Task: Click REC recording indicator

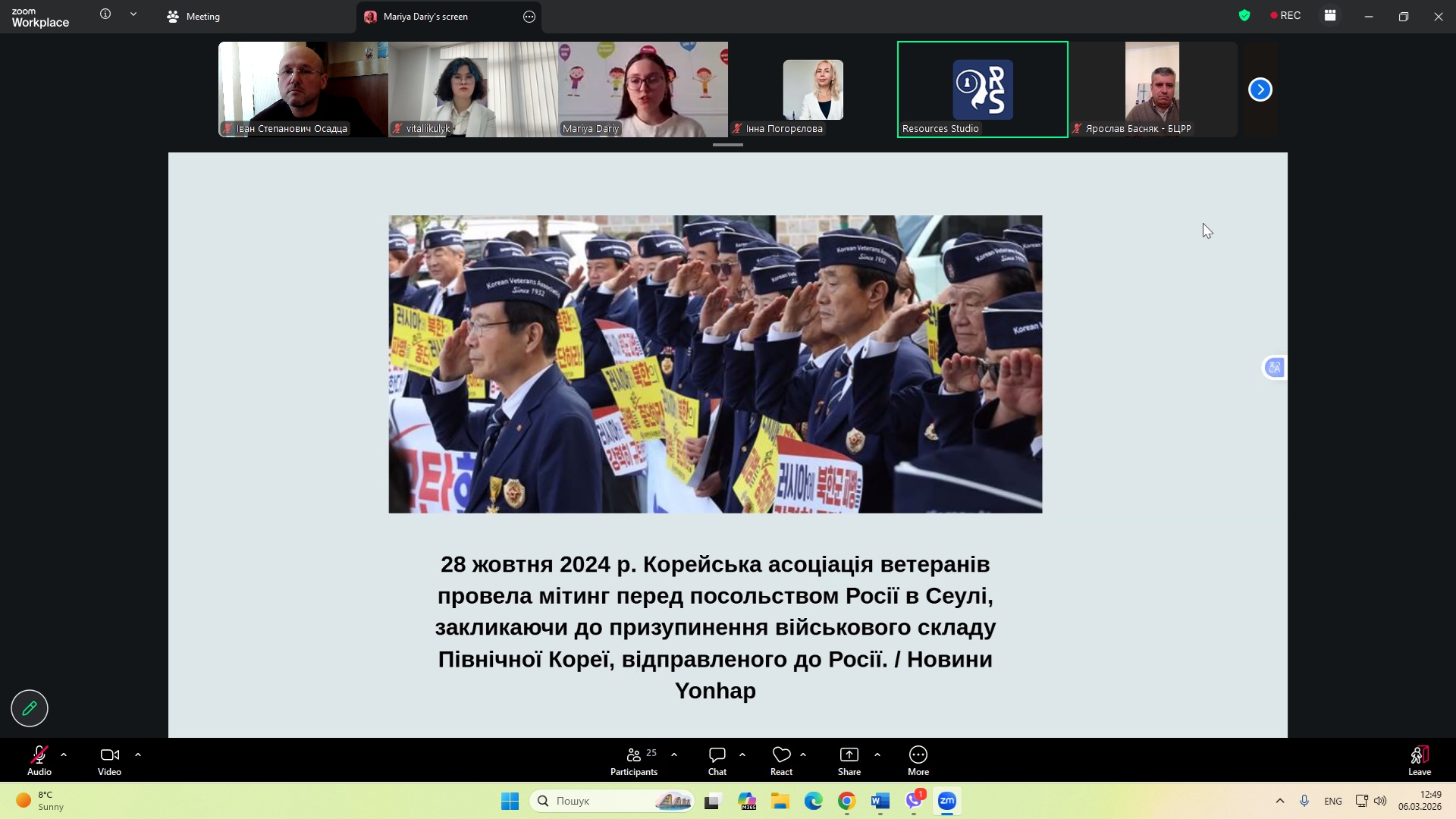Action: (1285, 15)
